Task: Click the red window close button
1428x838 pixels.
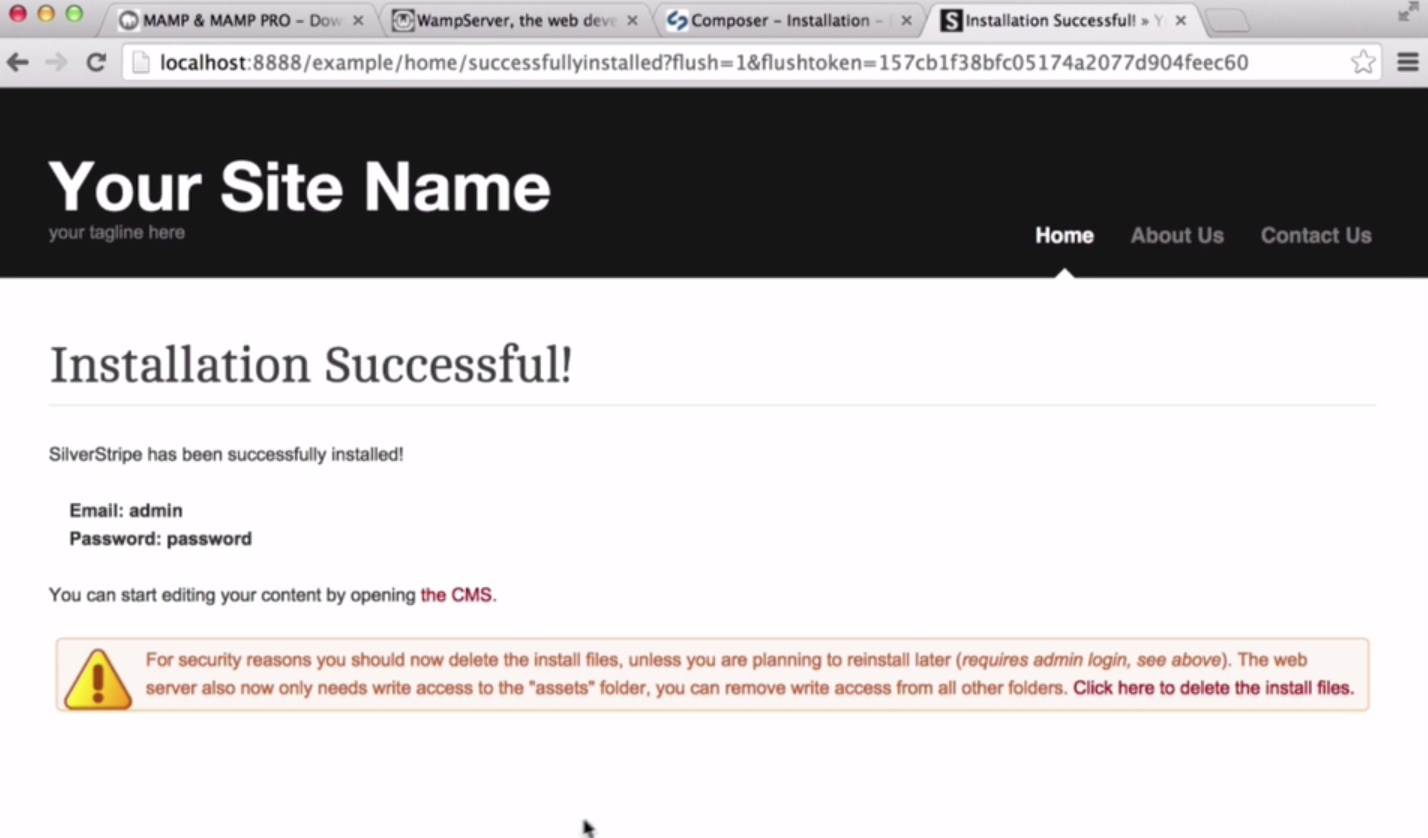Action: point(18,14)
